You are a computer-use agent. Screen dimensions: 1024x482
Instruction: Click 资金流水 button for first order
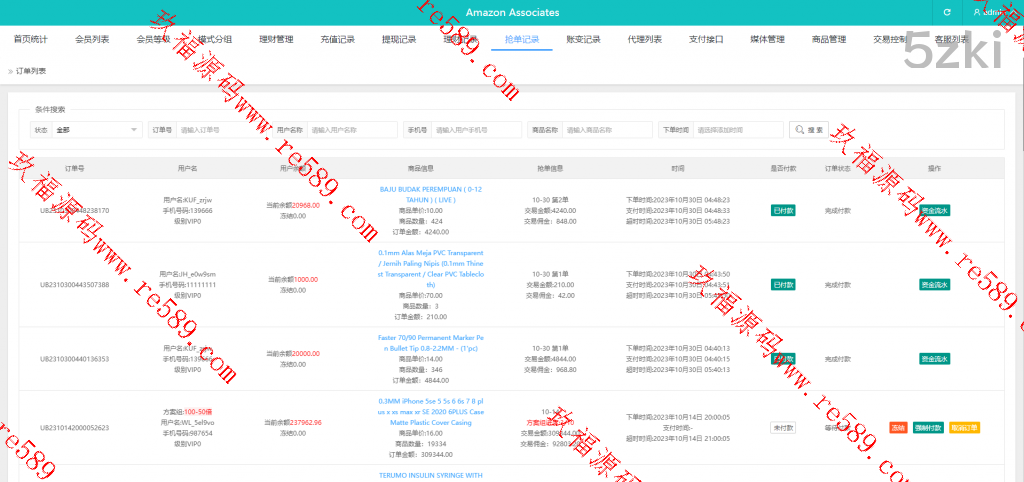[934, 211]
